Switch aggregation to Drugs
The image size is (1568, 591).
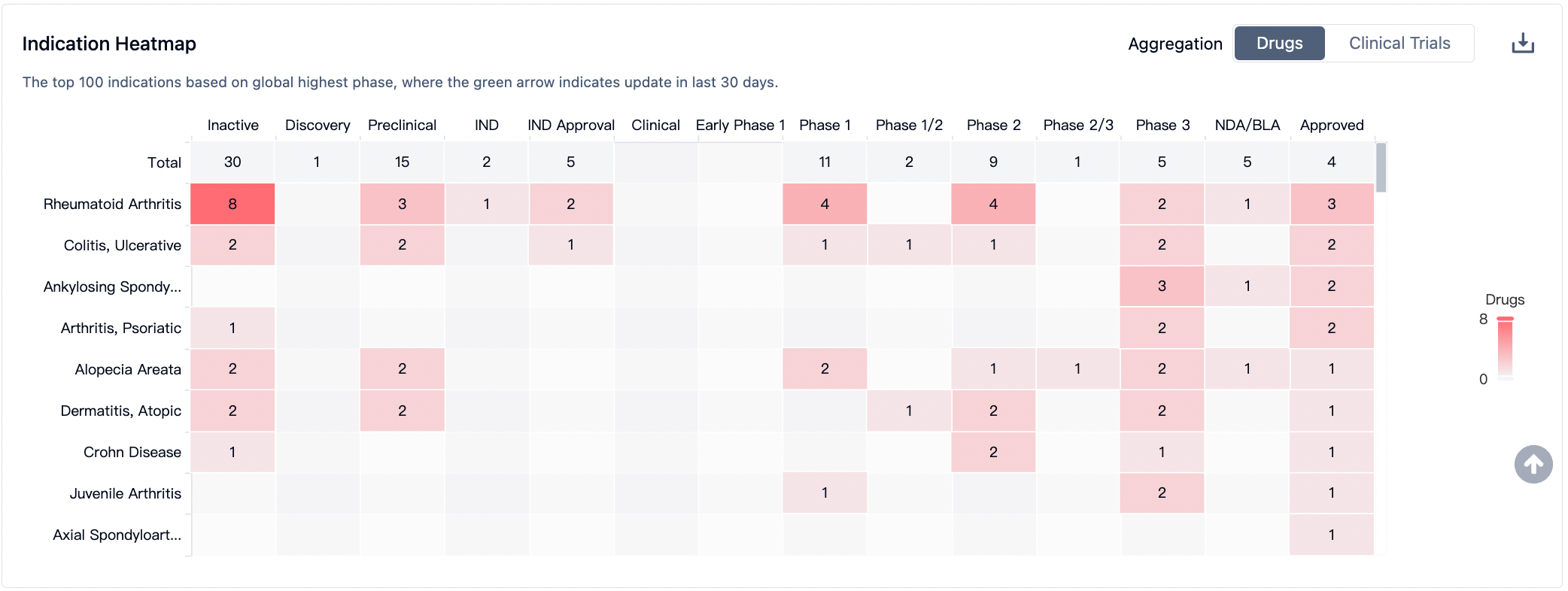[1279, 44]
